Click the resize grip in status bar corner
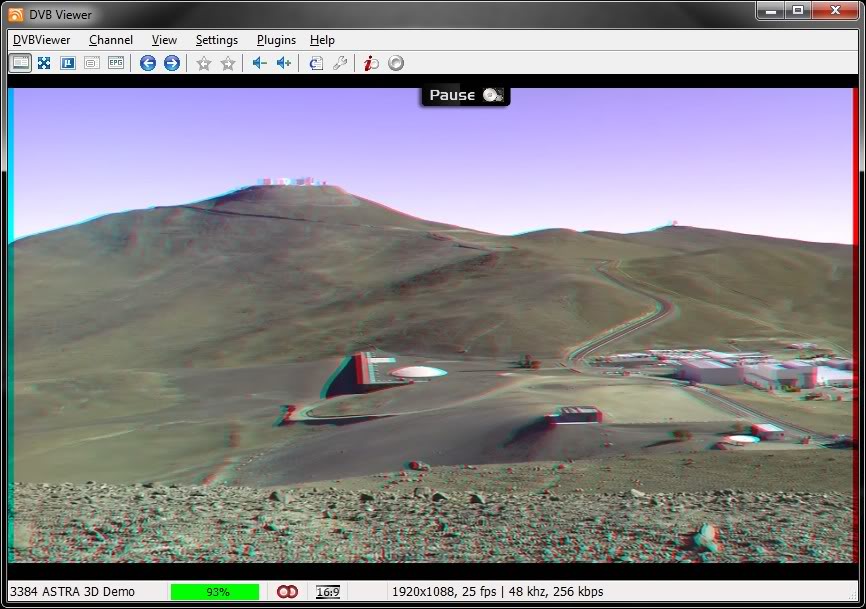866x609 pixels. point(853,594)
